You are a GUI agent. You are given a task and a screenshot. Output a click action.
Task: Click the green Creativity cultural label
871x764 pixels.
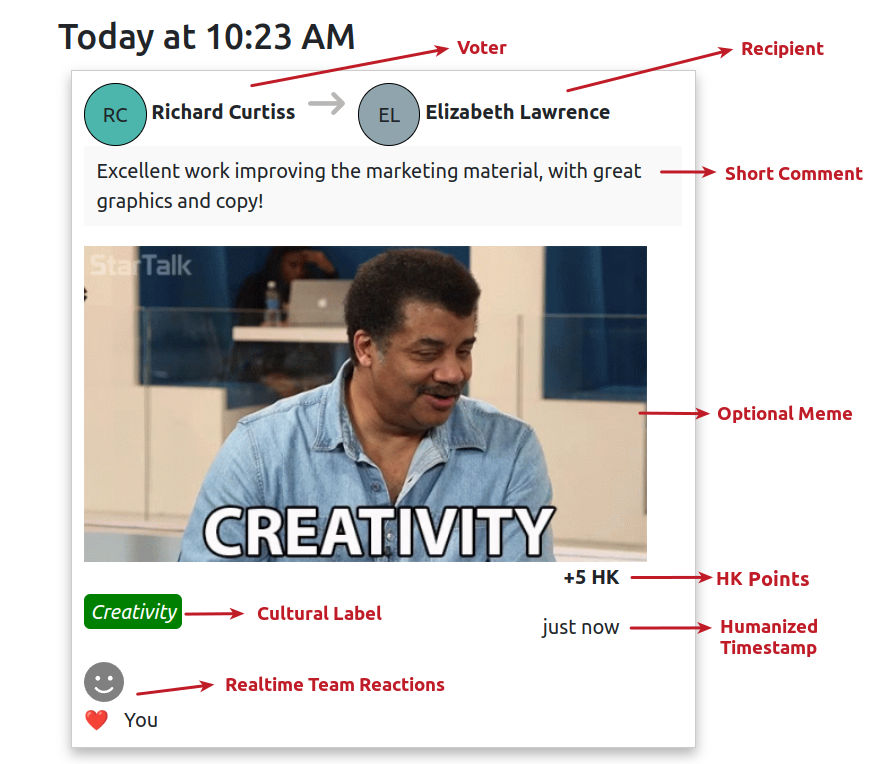[133, 612]
